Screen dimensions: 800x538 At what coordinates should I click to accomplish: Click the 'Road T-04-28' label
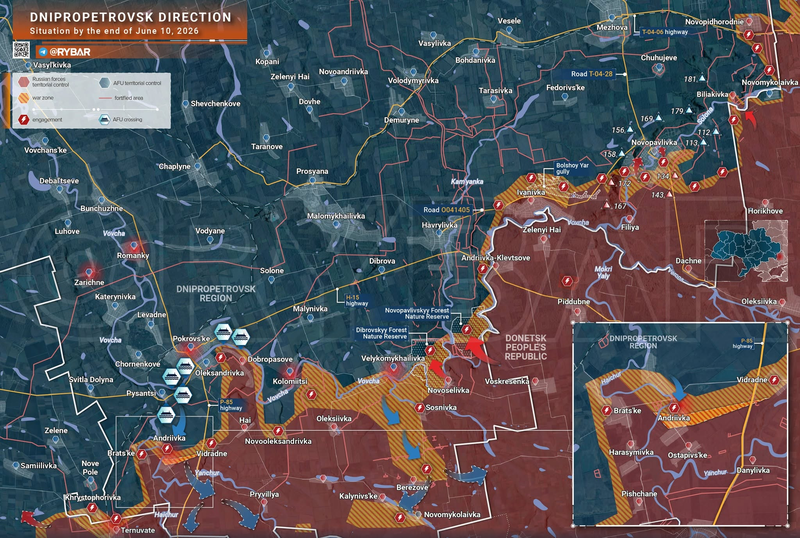coord(592,74)
